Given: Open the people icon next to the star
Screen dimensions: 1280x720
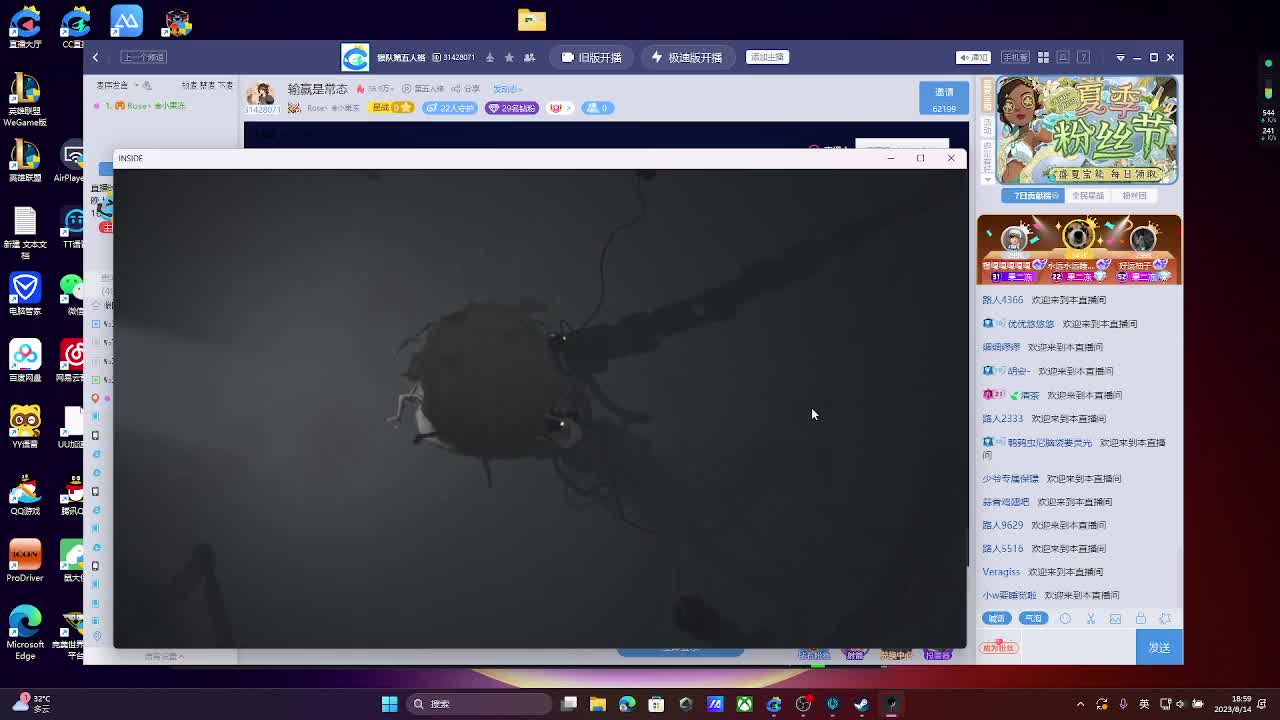Looking at the screenshot, I should tap(529, 57).
